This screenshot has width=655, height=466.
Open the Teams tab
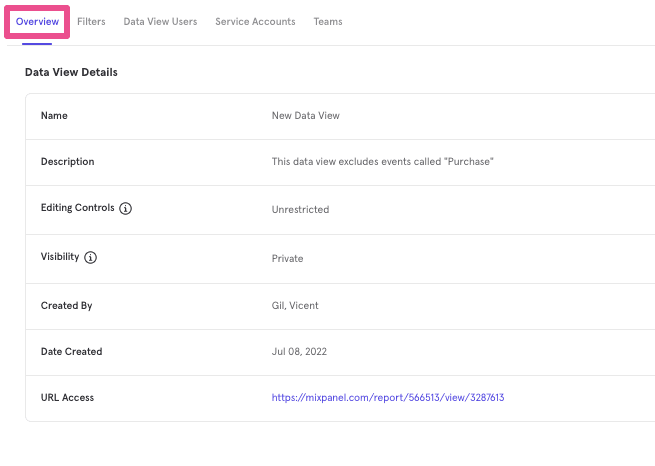pyautogui.click(x=327, y=22)
